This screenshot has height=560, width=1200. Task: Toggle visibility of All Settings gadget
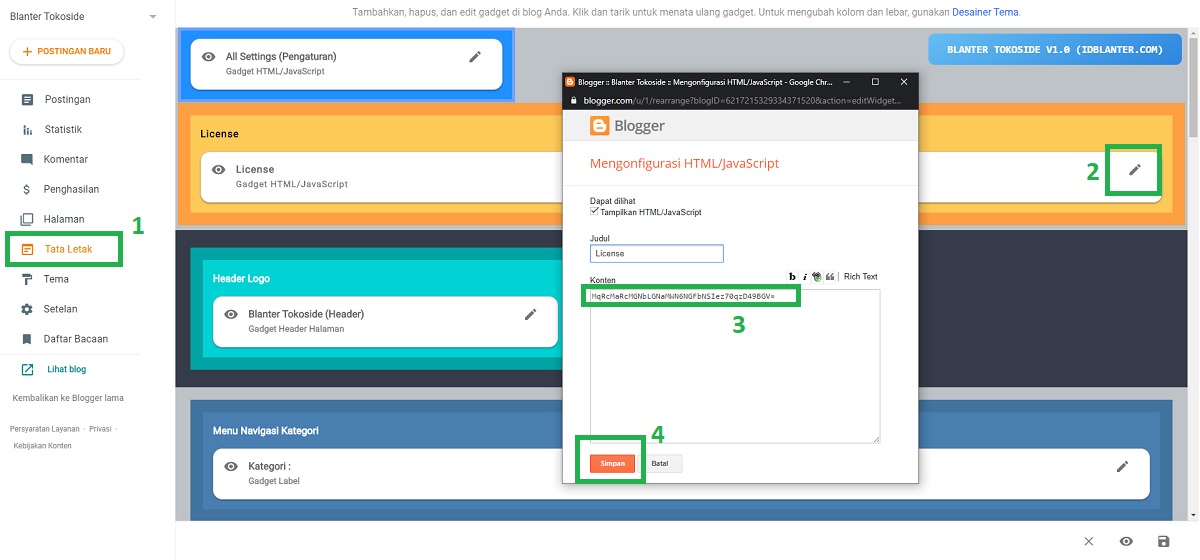[208, 58]
